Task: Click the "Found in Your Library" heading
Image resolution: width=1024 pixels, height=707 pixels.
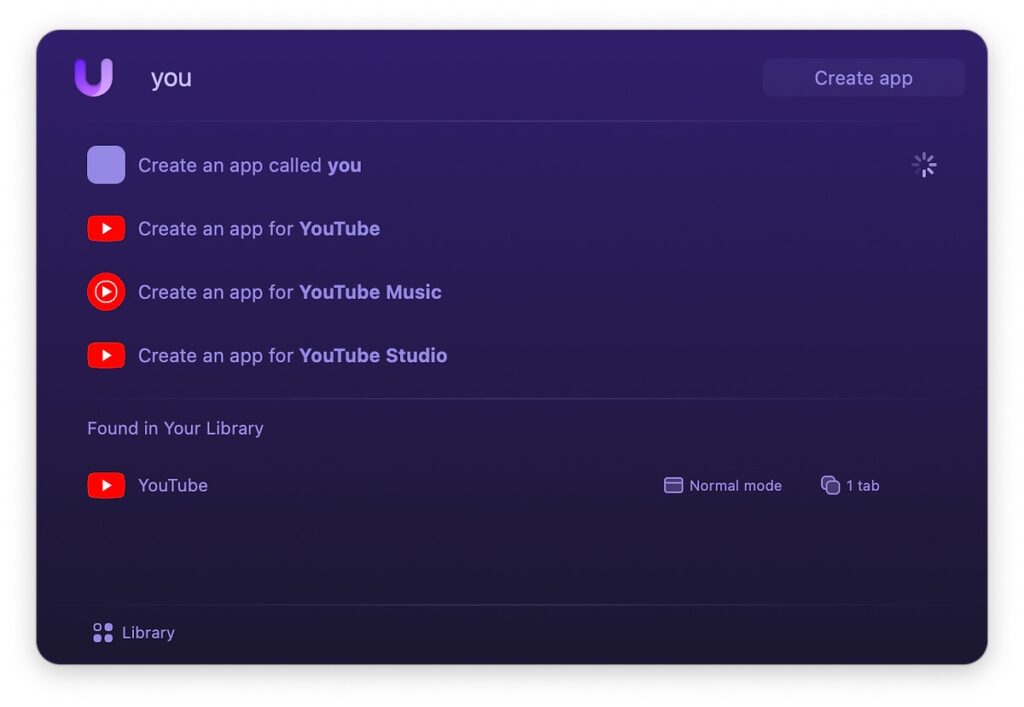Action: (175, 428)
